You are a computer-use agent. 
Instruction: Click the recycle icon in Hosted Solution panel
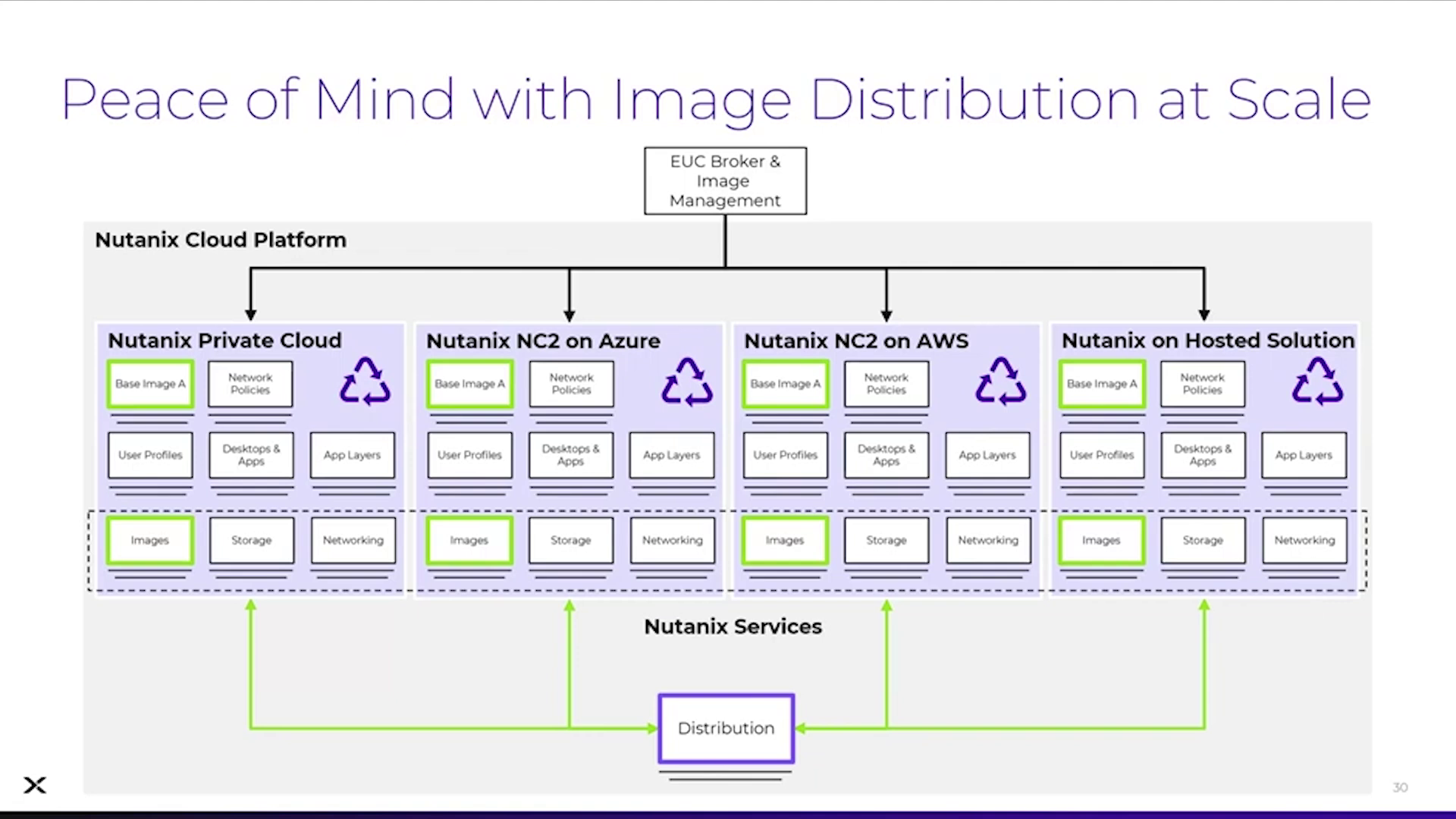(1318, 381)
